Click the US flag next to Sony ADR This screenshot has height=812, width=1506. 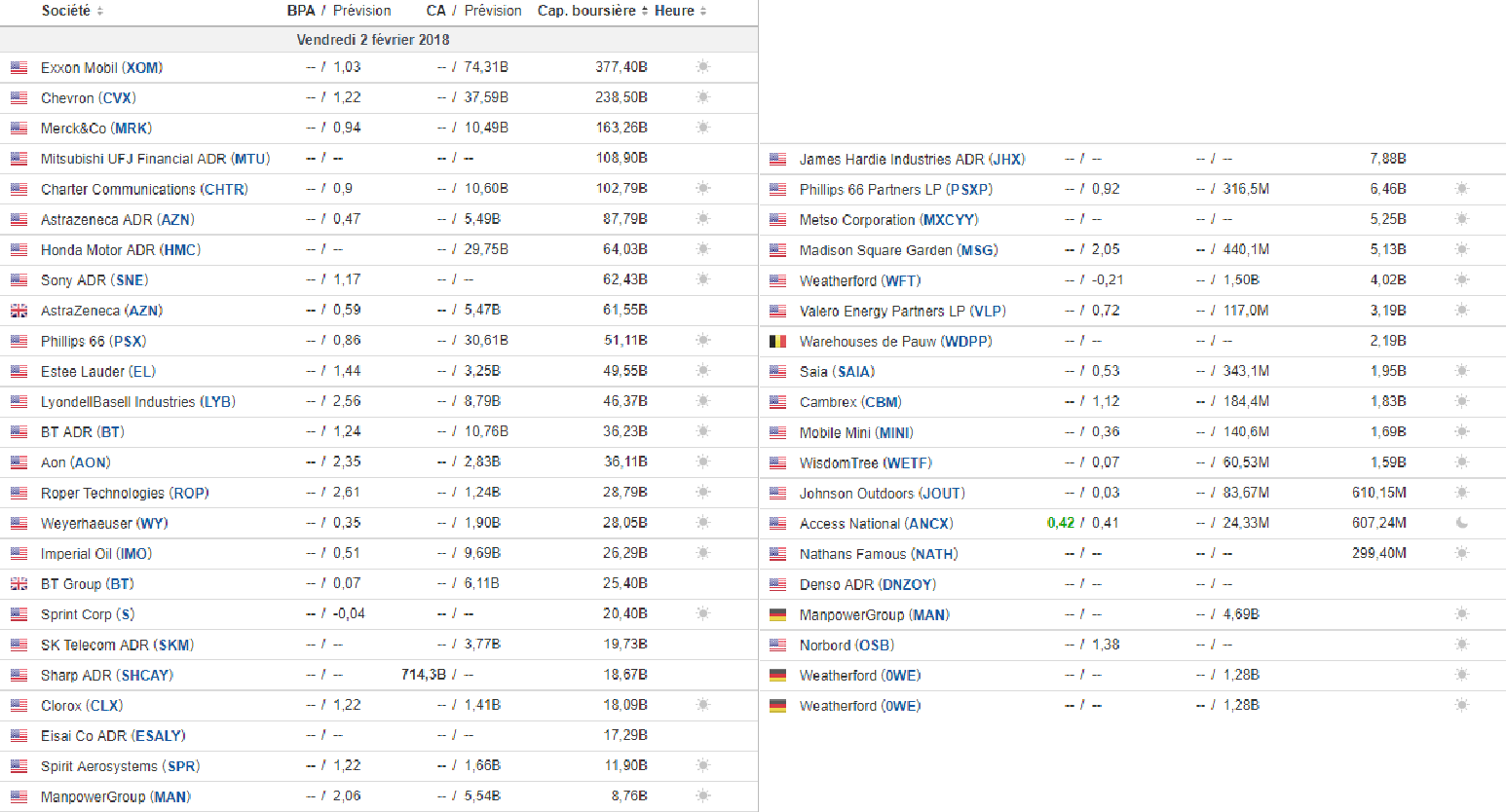click(19, 280)
